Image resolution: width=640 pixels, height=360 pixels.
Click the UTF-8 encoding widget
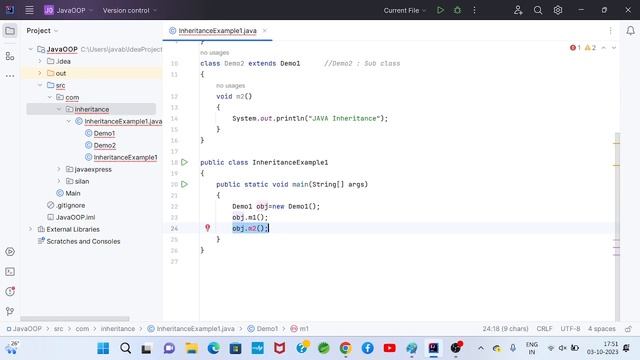pos(570,329)
